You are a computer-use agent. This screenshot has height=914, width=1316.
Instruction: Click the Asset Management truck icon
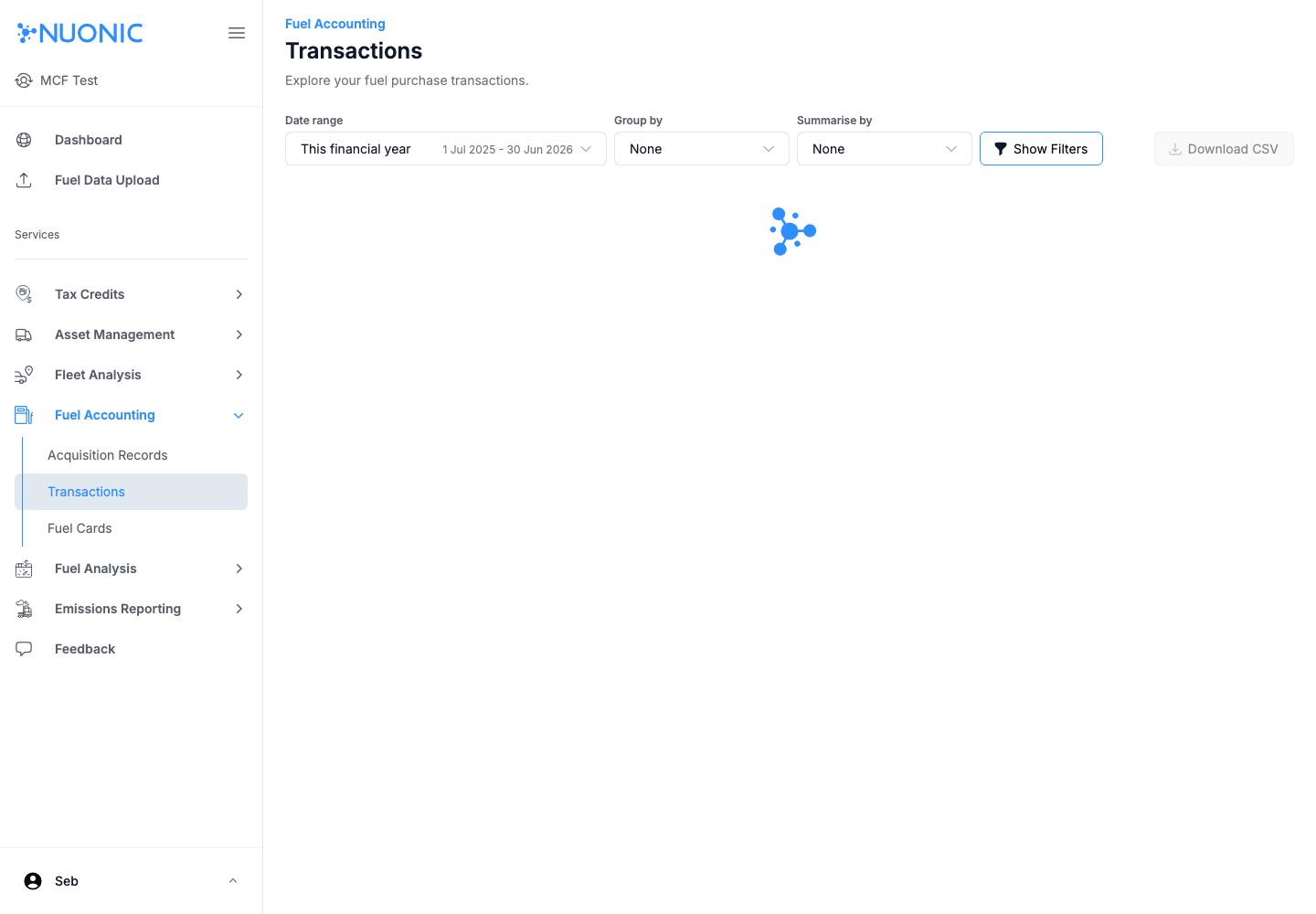tap(25, 335)
